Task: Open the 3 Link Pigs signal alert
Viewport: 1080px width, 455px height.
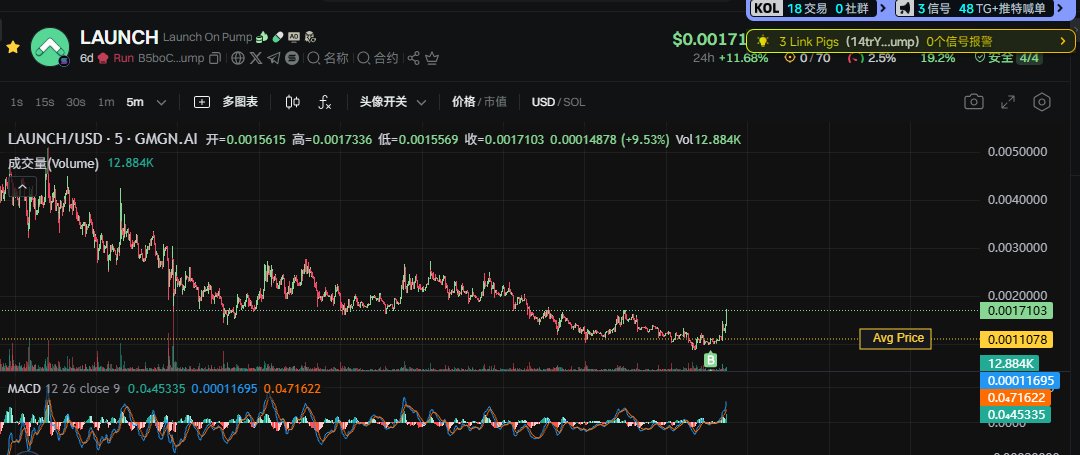Action: pyautogui.click(x=911, y=41)
